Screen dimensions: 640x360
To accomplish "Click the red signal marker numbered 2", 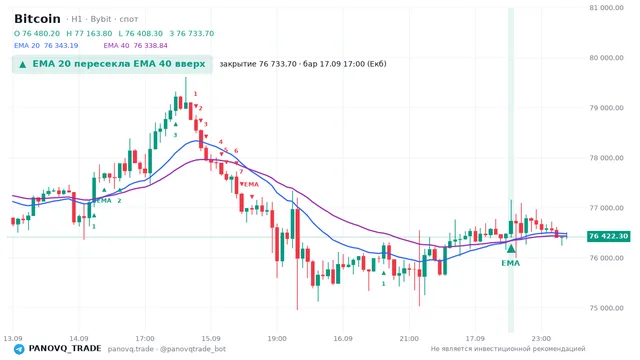I will (x=200, y=108).
